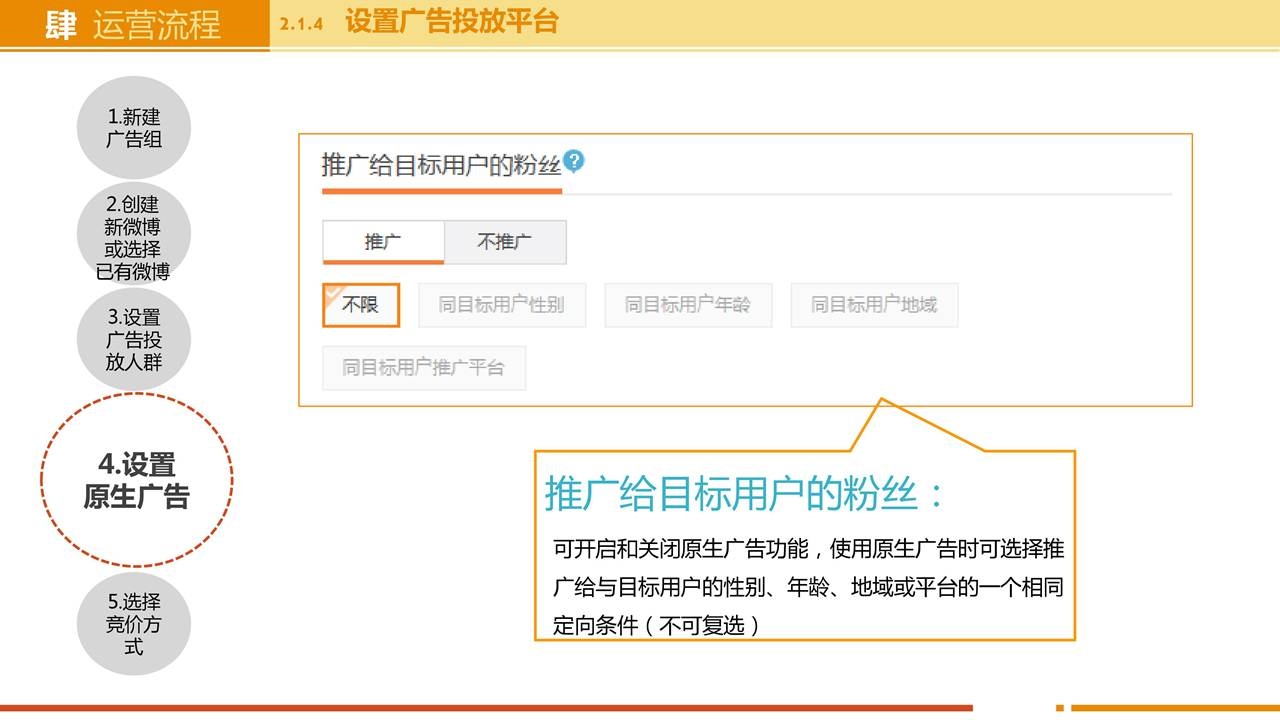Screen dimensions: 1280x720
Task: Click the 推广给目标用户的粉丝 panel heading
Action: coord(440,165)
